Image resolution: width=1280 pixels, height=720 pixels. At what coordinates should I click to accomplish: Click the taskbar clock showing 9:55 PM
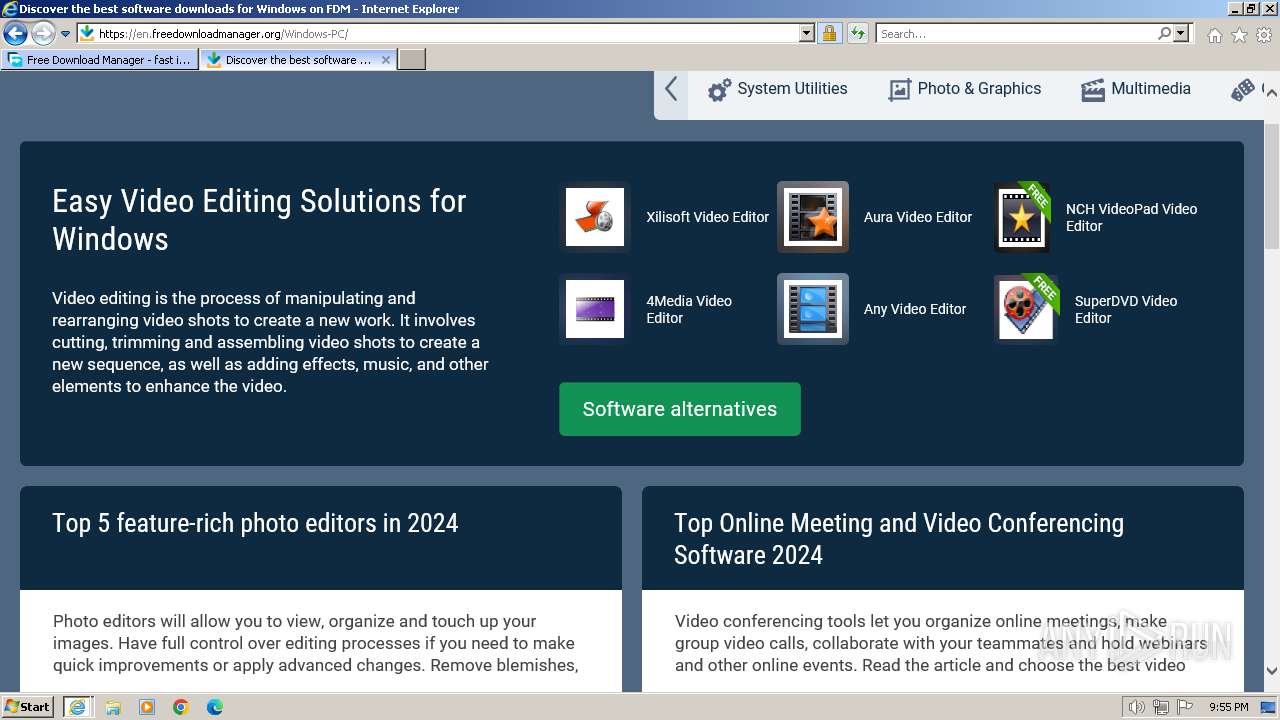(x=1229, y=707)
